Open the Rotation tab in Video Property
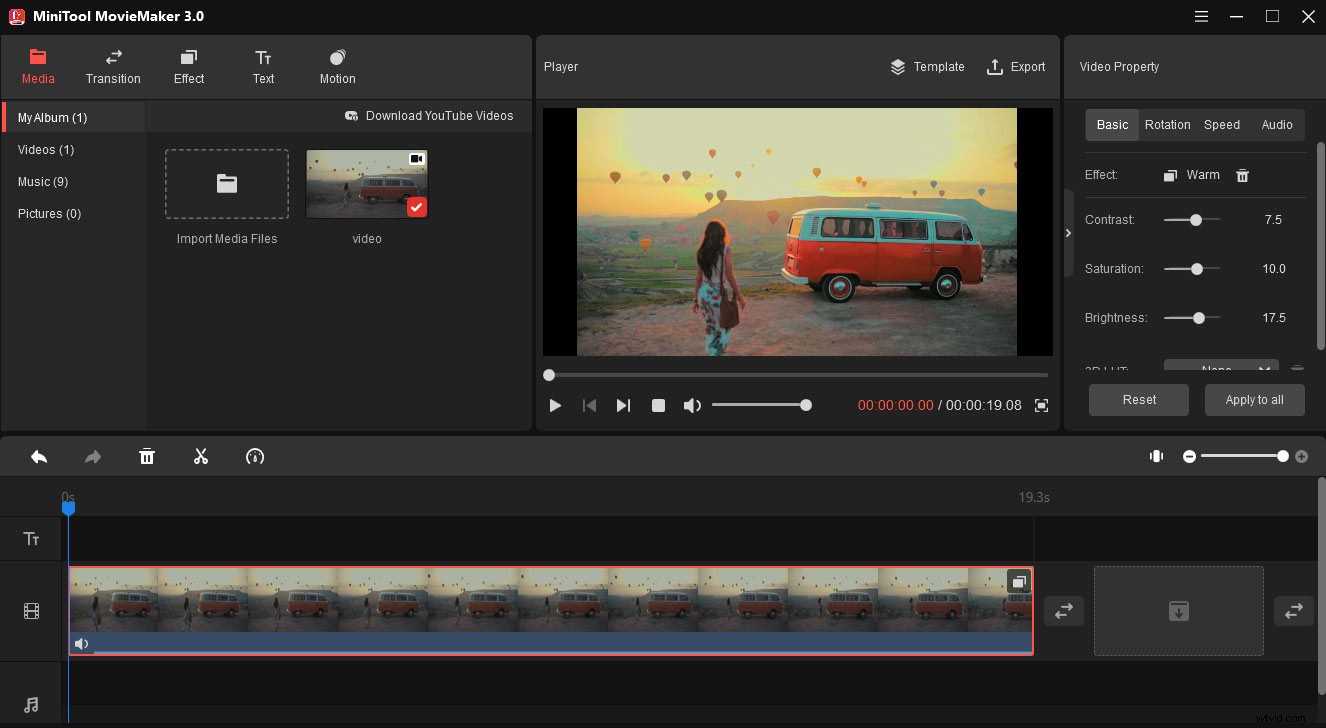This screenshot has height=728, width=1326. click(x=1167, y=124)
